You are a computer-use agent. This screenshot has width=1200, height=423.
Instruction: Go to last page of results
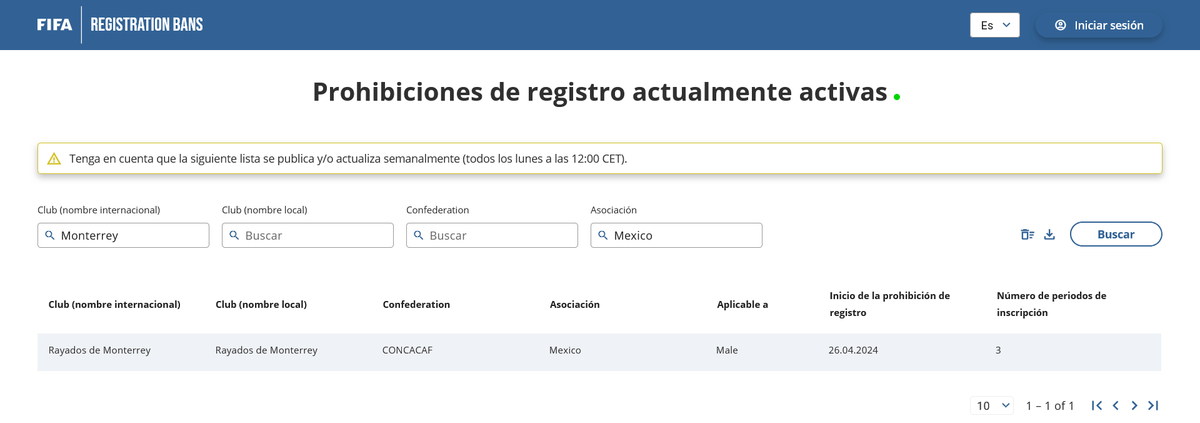(x=1153, y=405)
